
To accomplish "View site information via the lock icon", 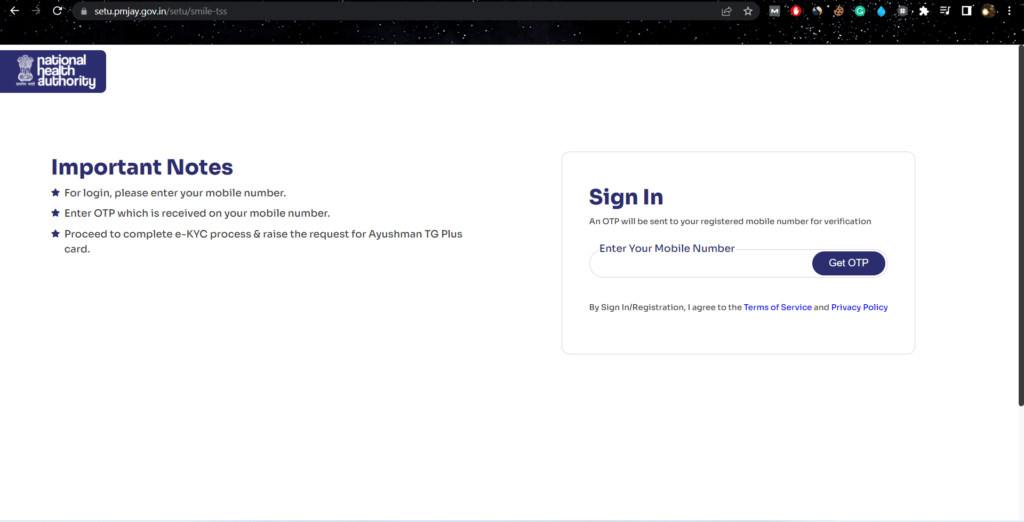I will [84, 11].
